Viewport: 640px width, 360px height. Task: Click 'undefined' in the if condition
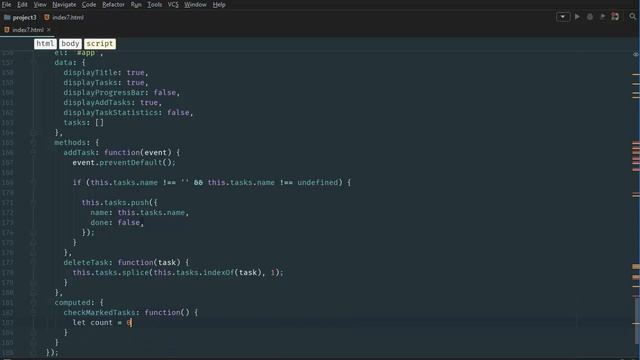[x=318, y=182]
